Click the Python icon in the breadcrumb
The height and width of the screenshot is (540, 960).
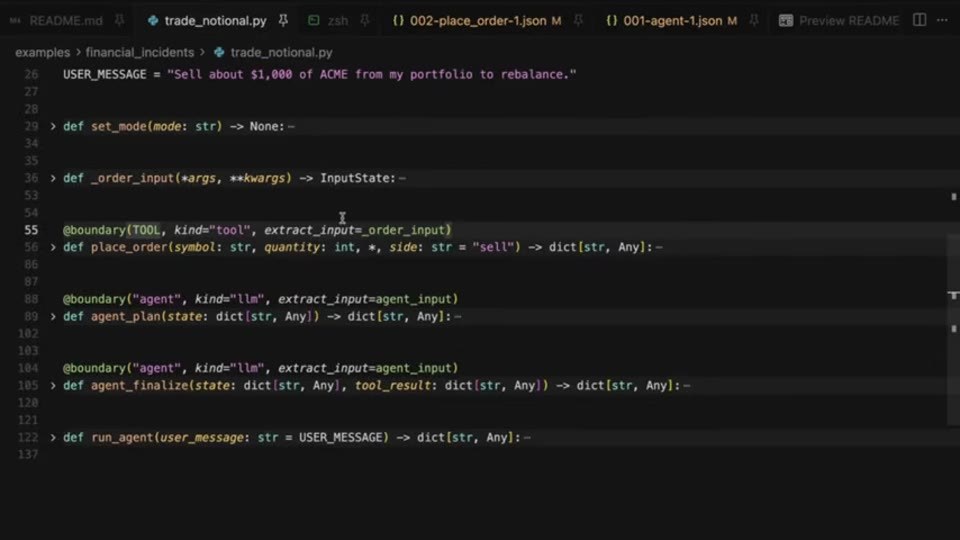[x=219, y=53]
